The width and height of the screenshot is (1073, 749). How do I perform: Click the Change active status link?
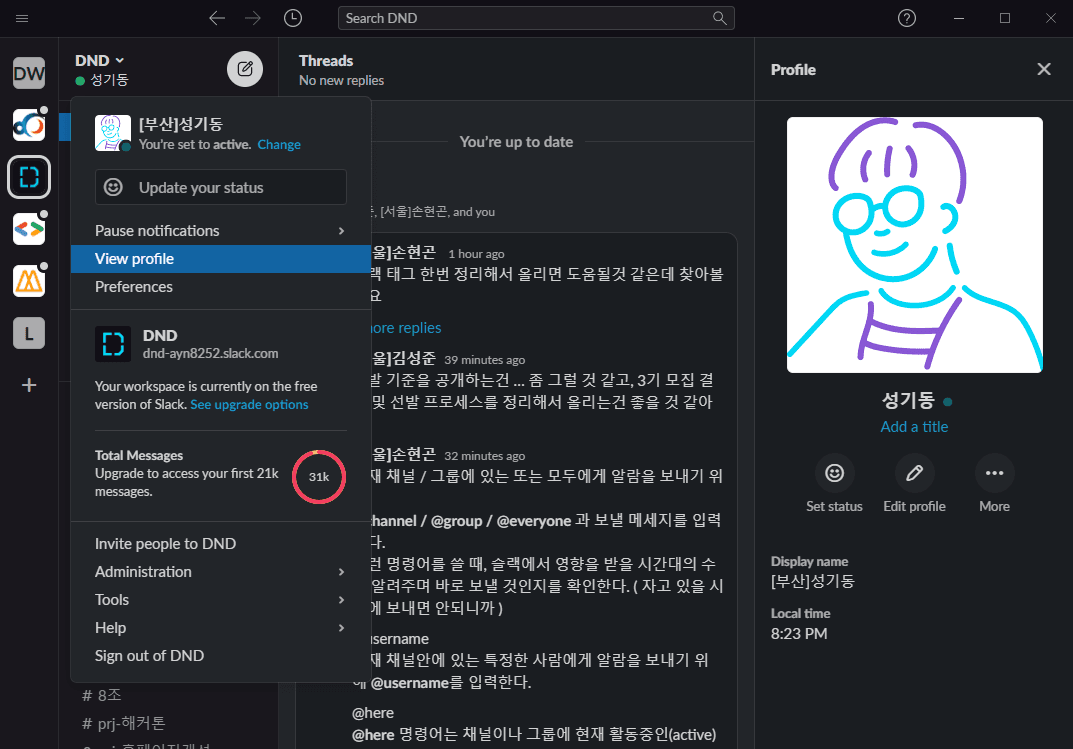pos(279,144)
